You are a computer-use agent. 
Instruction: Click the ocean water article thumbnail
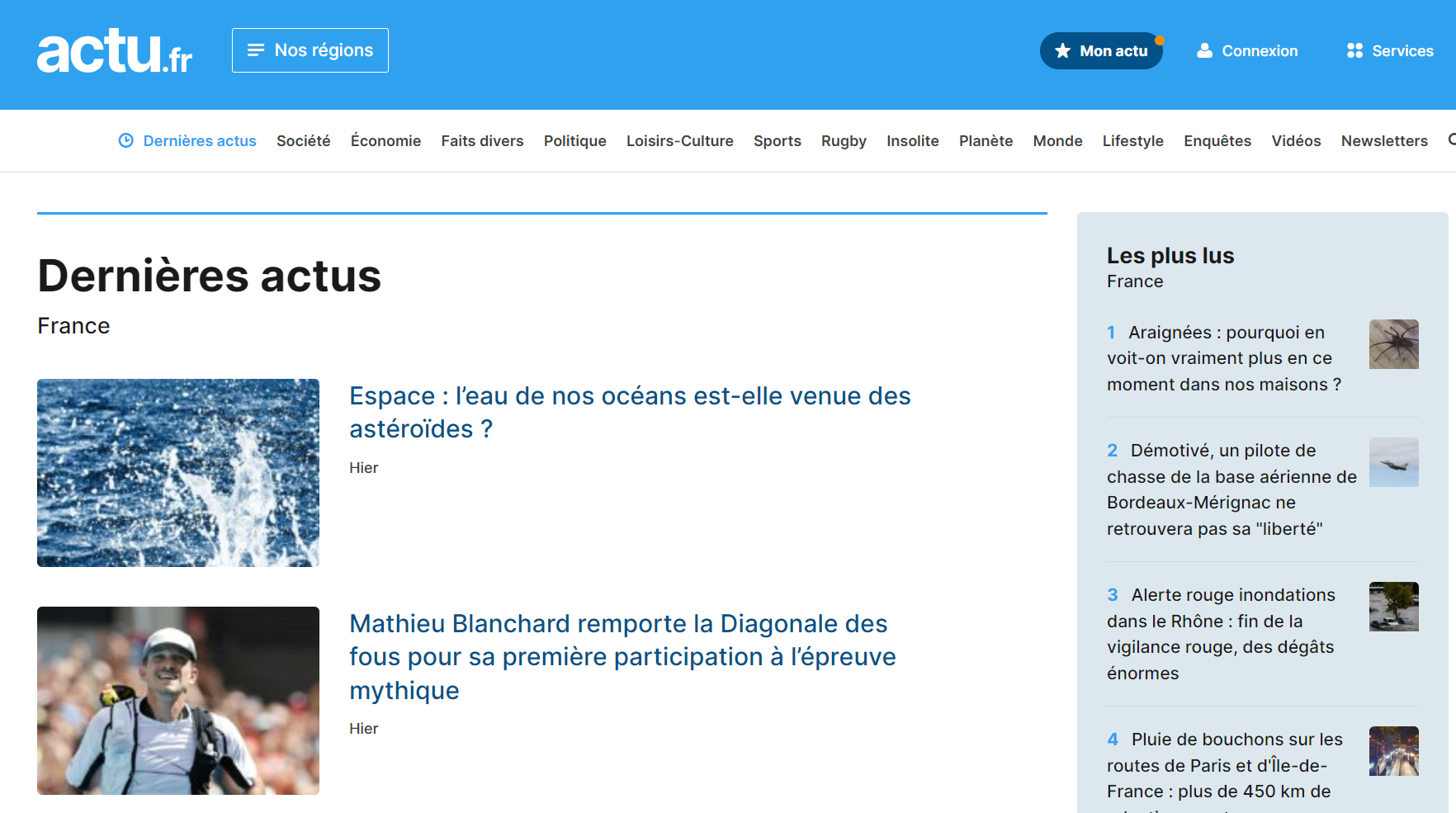178,473
